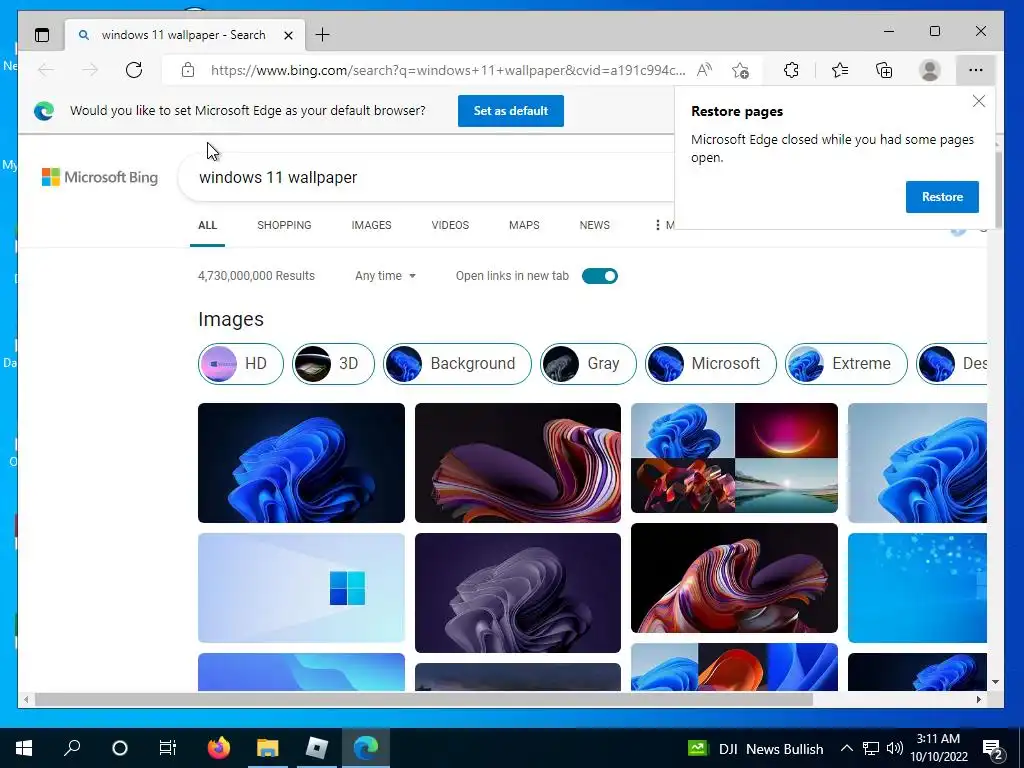Open the Favorites list icon
This screenshot has width=1024, height=768.
(840, 70)
